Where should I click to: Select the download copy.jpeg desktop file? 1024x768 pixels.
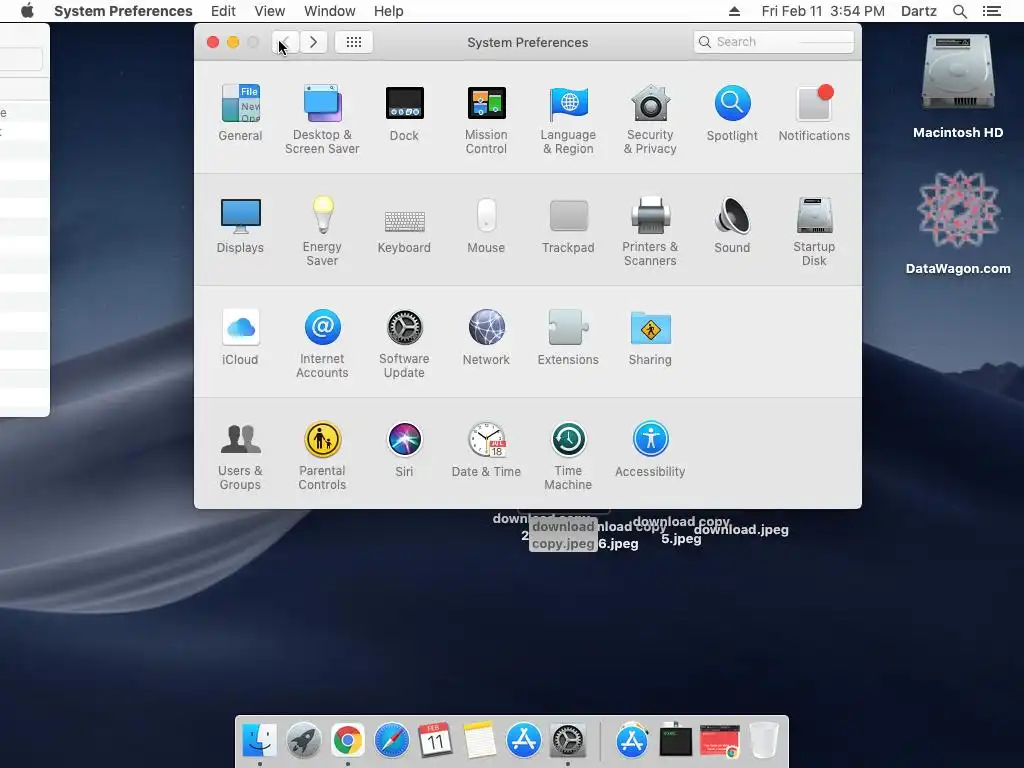tap(563, 535)
